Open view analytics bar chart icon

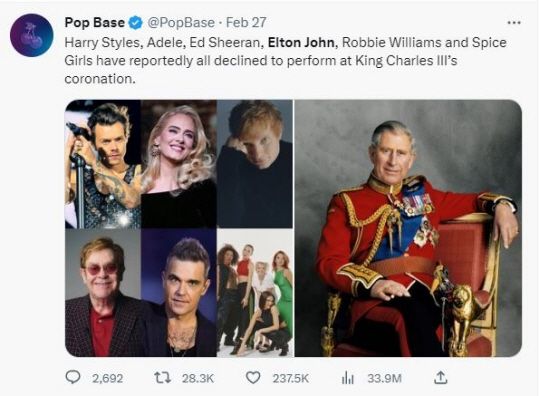pos(347,378)
